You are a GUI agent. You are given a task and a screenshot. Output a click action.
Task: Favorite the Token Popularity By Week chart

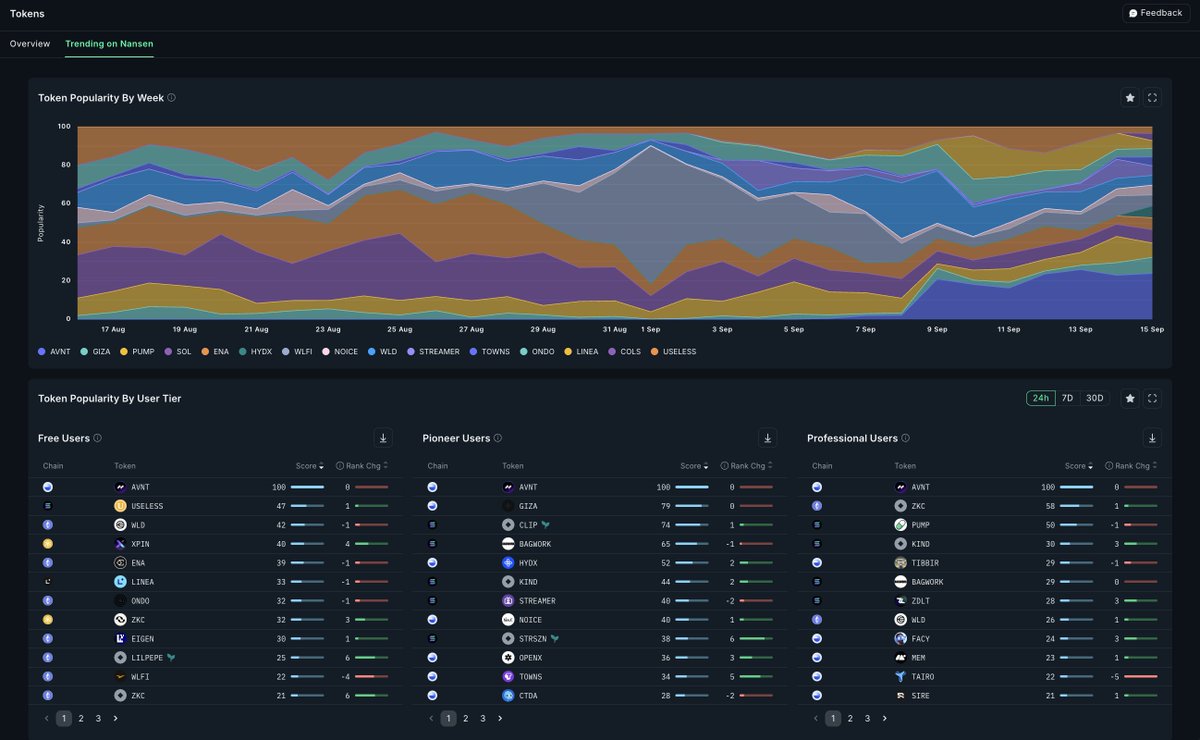1130,97
